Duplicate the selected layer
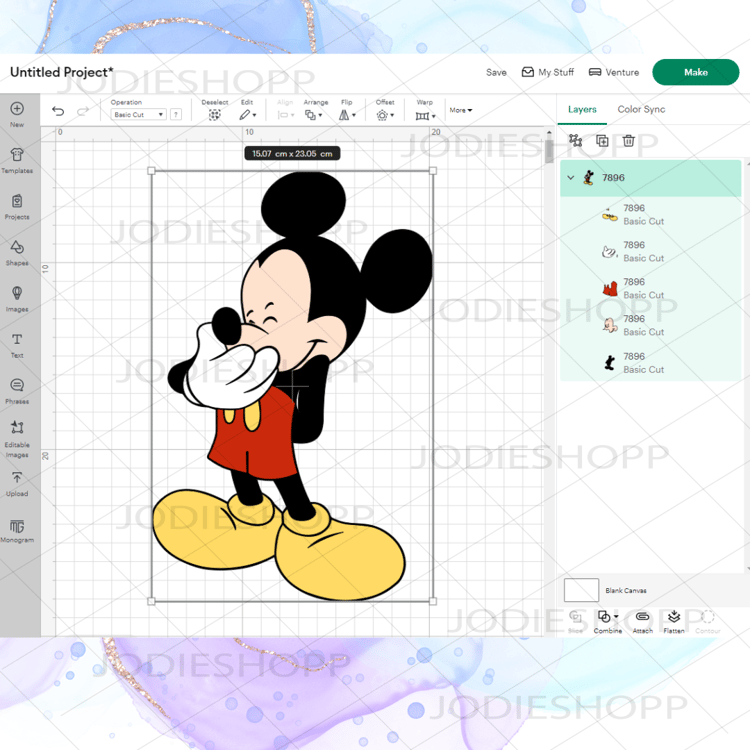The height and width of the screenshot is (750, 750). pyautogui.click(x=602, y=141)
